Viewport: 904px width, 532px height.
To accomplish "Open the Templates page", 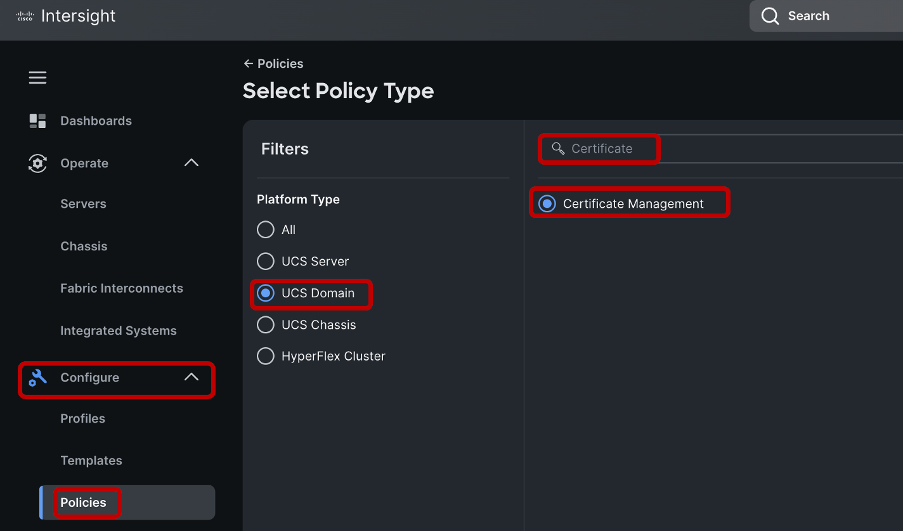I will [x=91, y=461].
